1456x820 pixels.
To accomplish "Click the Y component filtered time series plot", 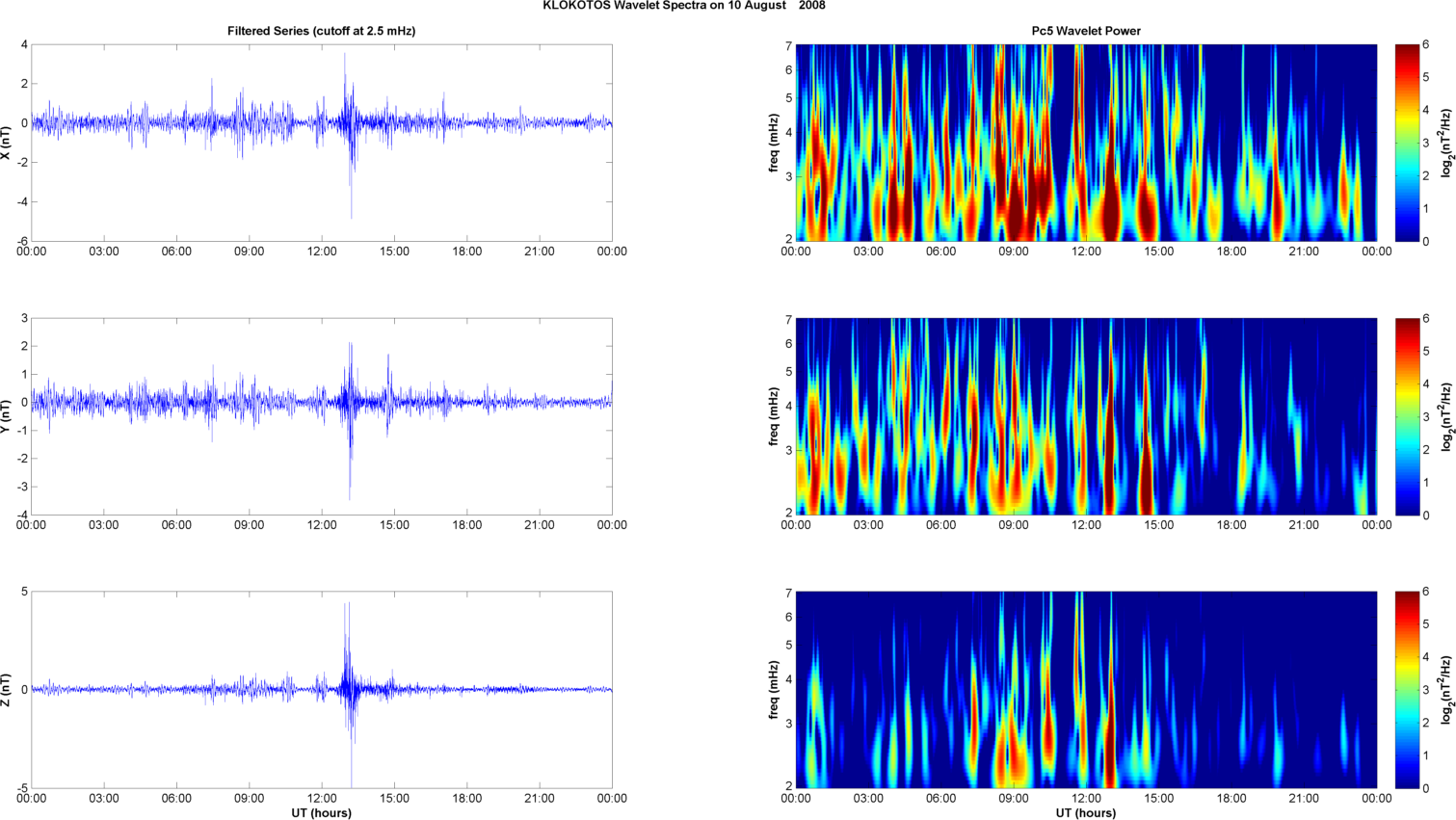I will (322, 416).
